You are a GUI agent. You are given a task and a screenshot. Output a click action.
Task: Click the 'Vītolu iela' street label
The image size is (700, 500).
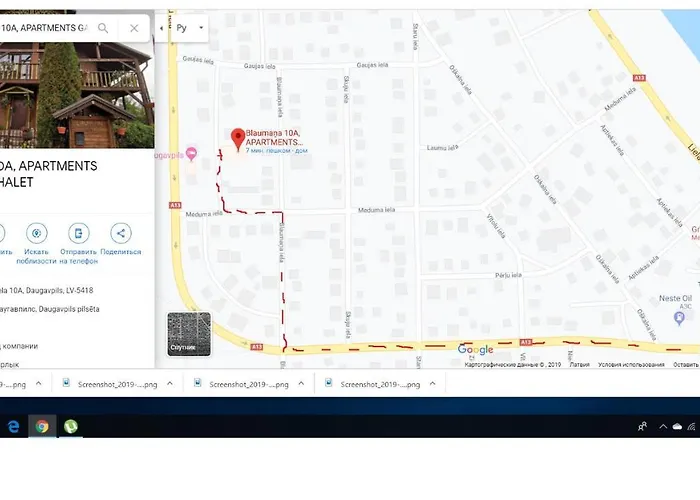(496, 226)
